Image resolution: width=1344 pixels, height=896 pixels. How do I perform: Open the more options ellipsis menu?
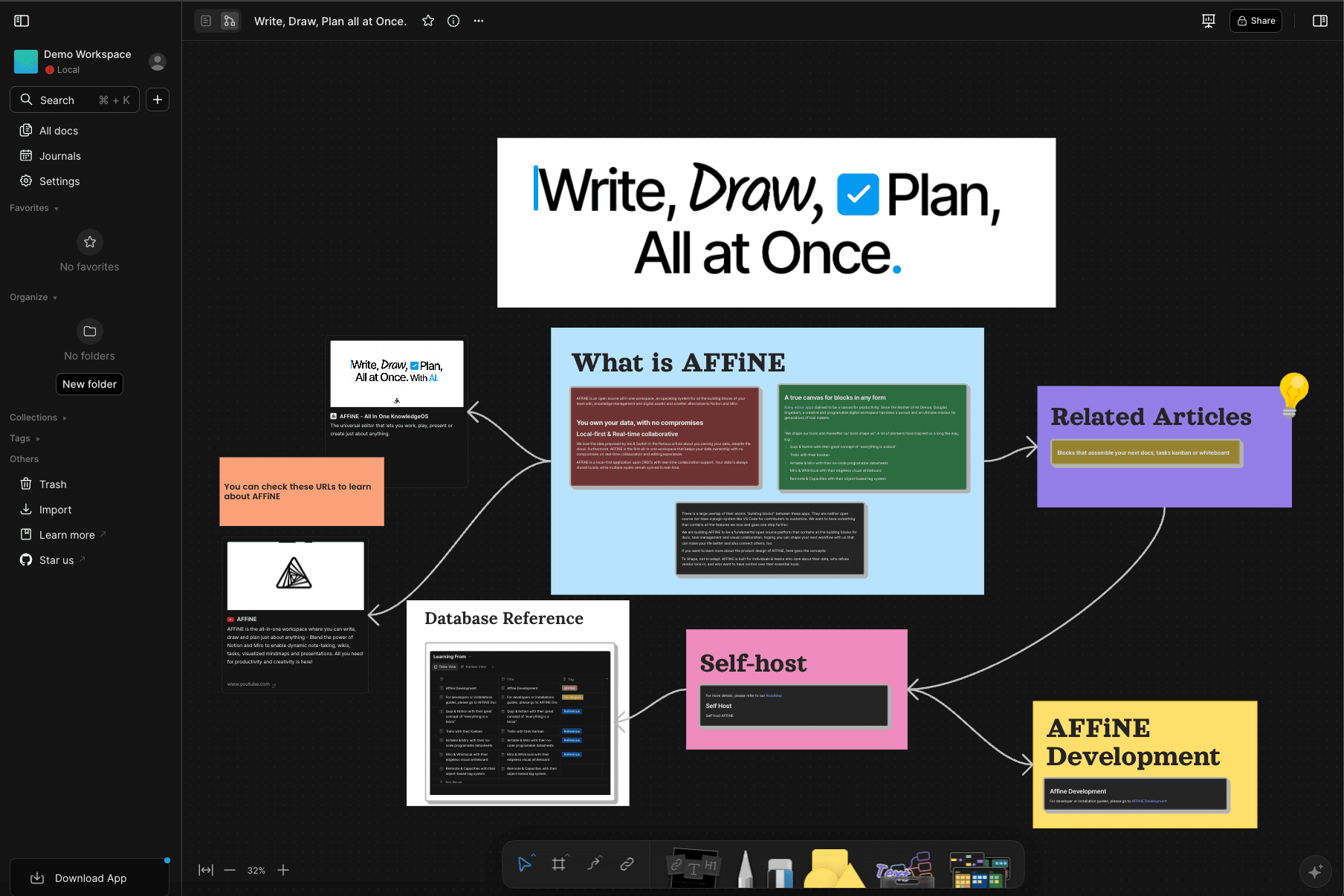coord(479,21)
